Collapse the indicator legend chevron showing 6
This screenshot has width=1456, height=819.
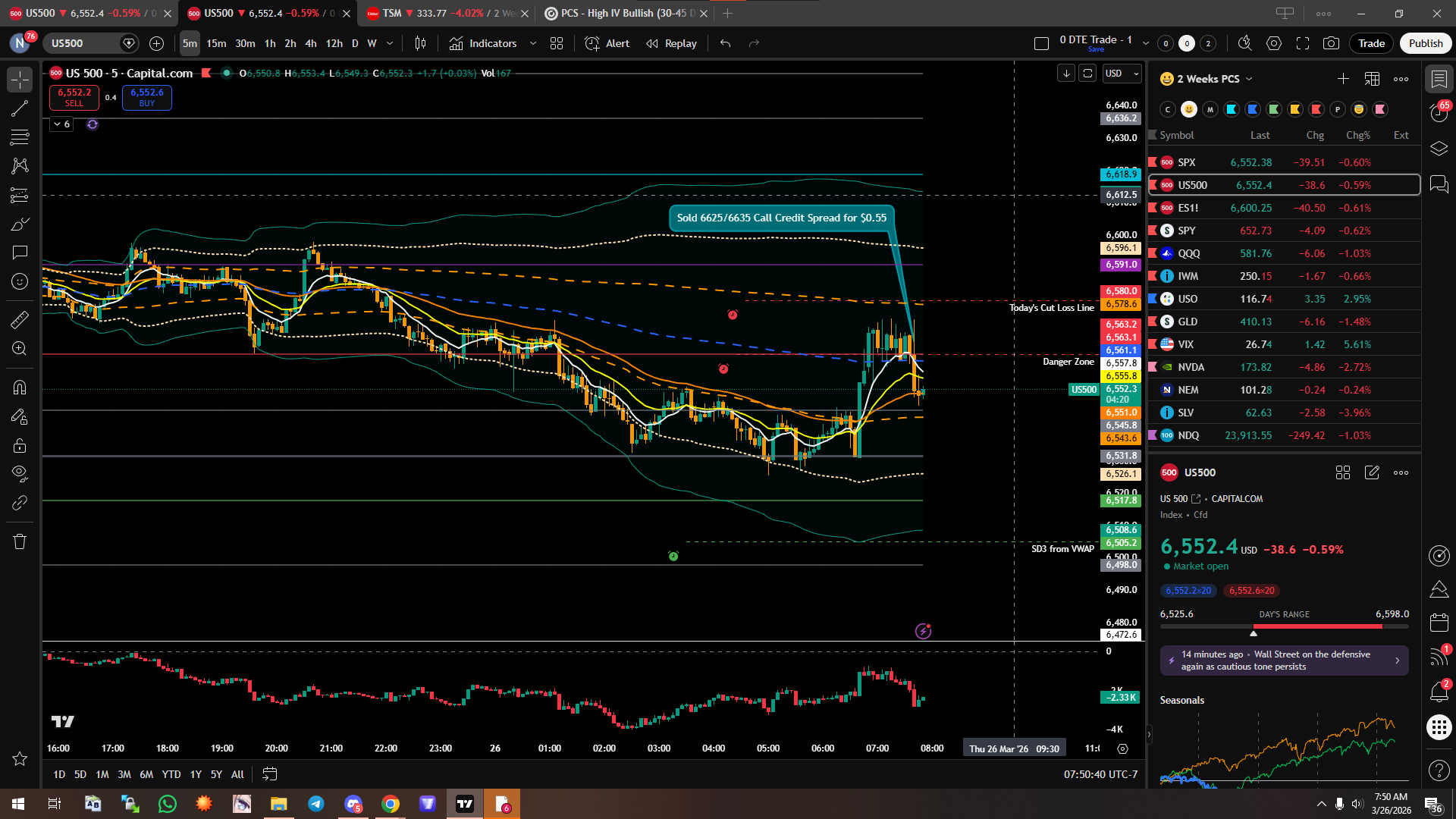(57, 124)
